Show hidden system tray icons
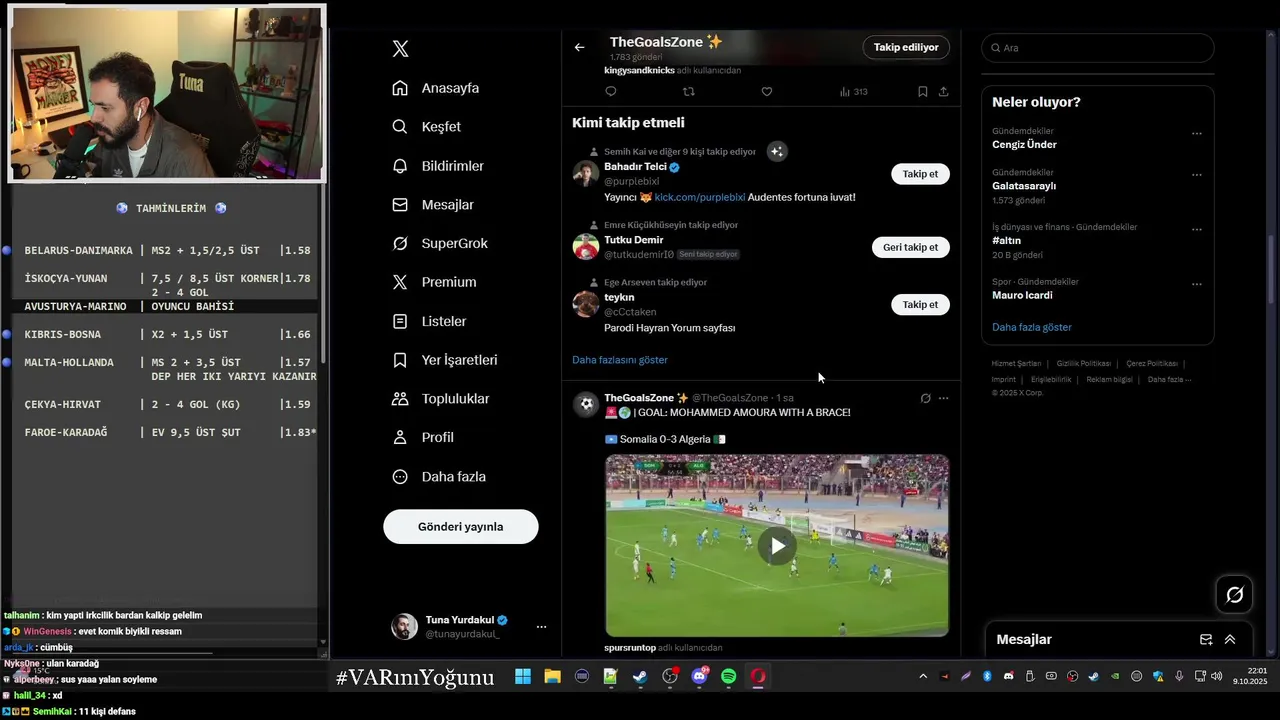Viewport: 1280px width, 720px height. 923,677
